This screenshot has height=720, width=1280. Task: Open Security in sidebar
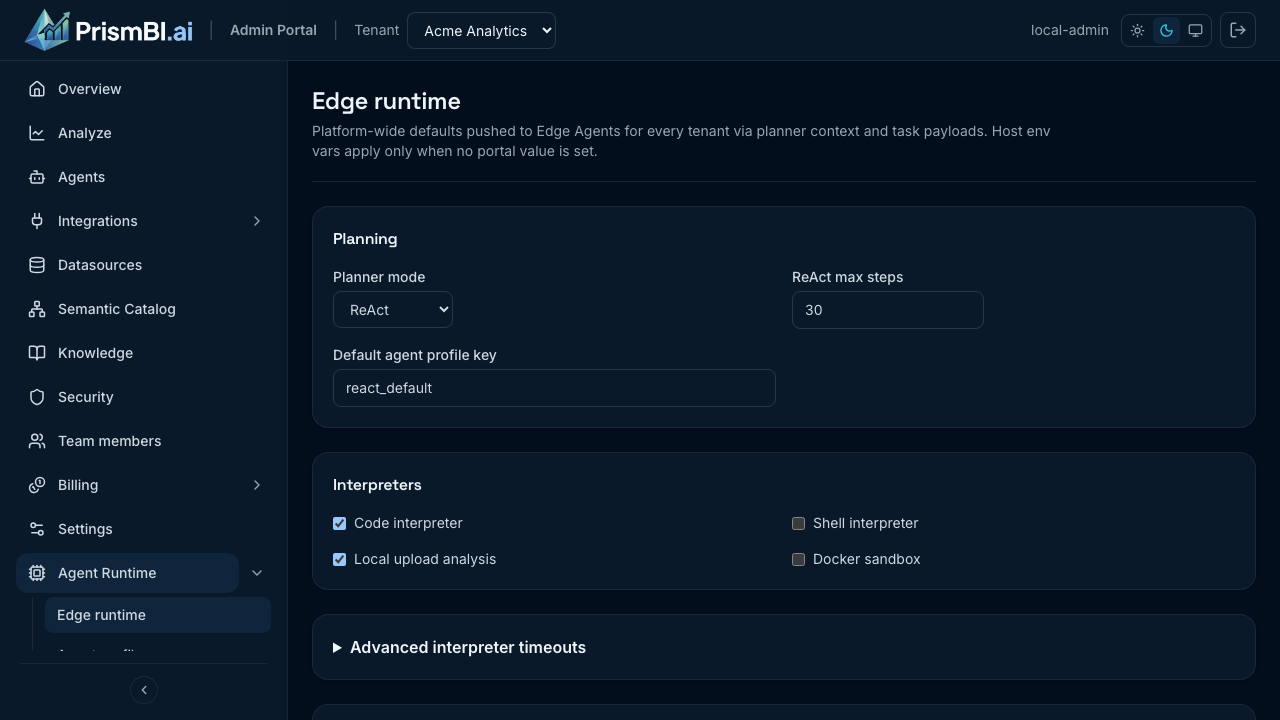point(143,397)
